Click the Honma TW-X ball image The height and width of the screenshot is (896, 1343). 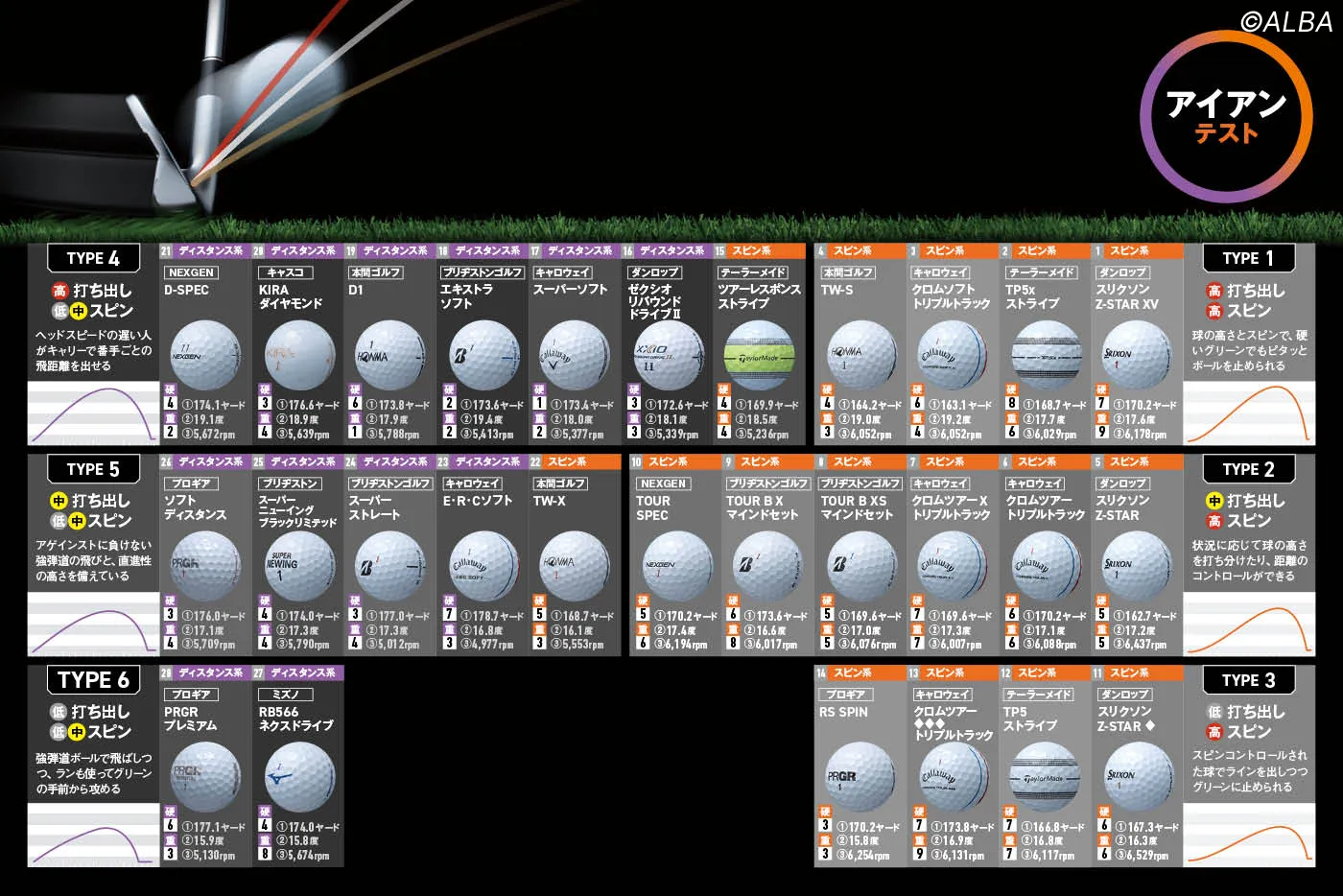click(x=575, y=565)
